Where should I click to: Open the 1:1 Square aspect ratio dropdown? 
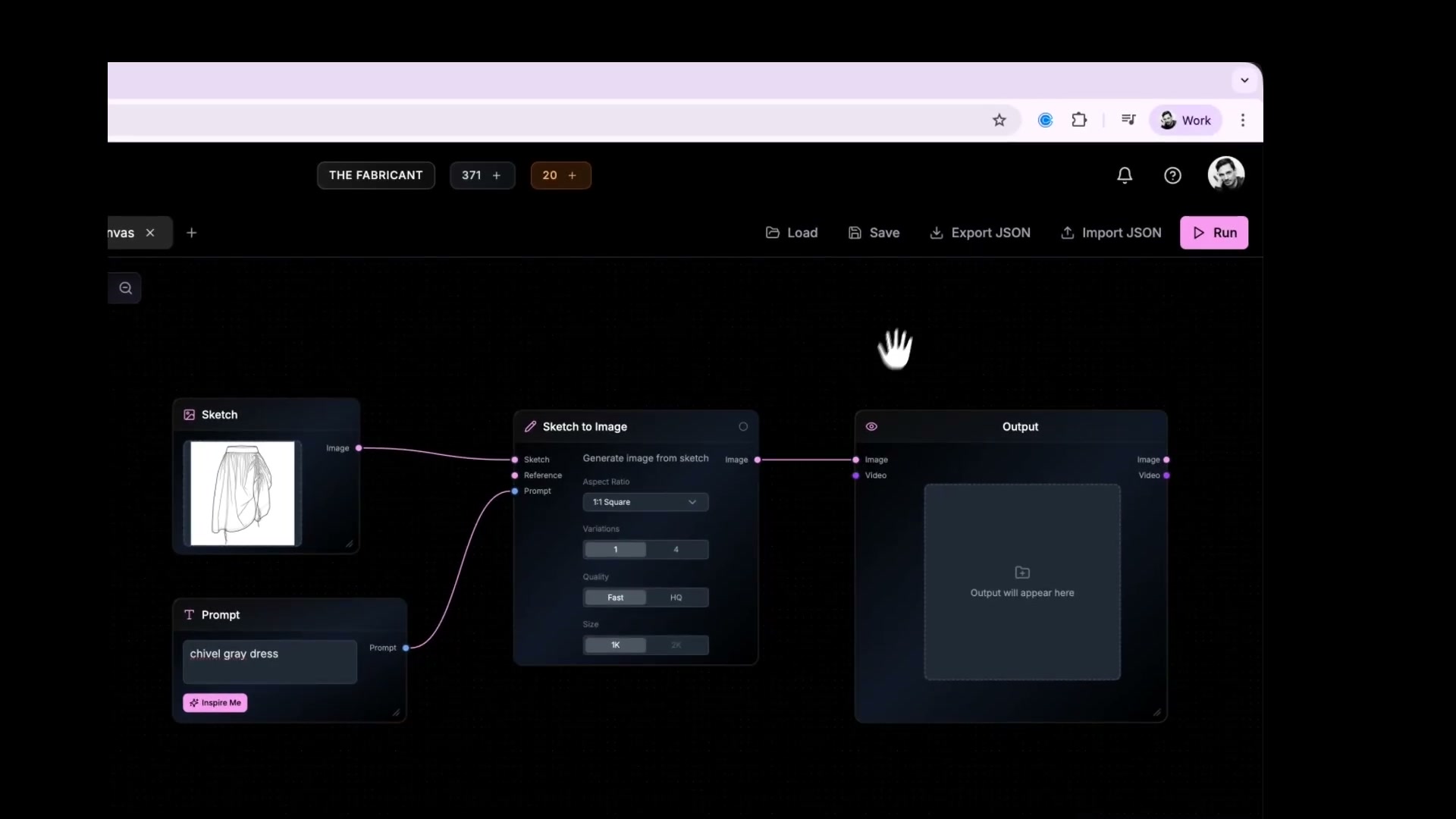coord(645,502)
